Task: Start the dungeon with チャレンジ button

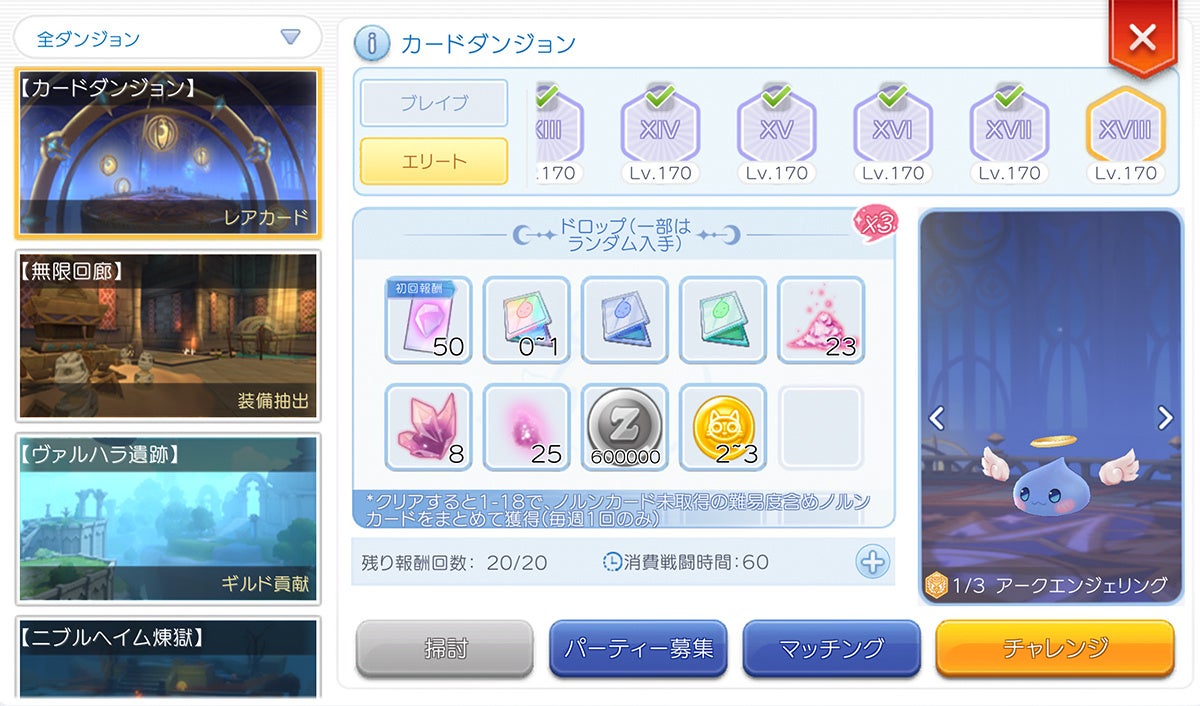Action: 1055,649
